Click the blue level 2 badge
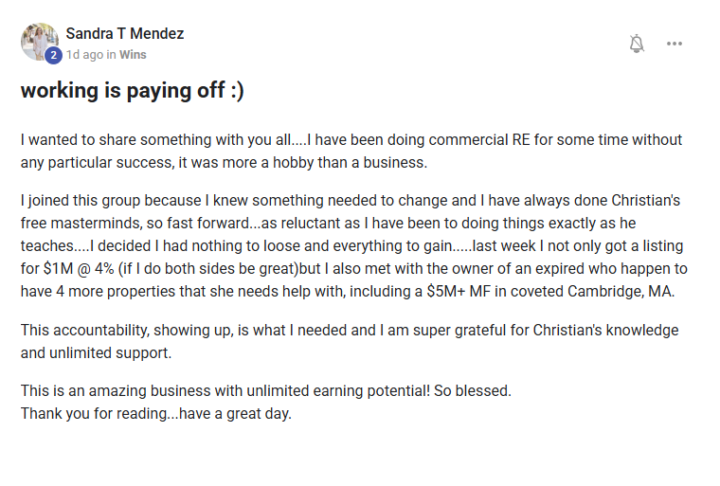 click(x=54, y=55)
